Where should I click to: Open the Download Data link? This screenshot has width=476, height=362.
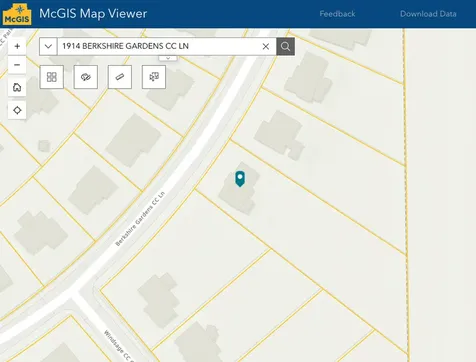pos(428,14)
